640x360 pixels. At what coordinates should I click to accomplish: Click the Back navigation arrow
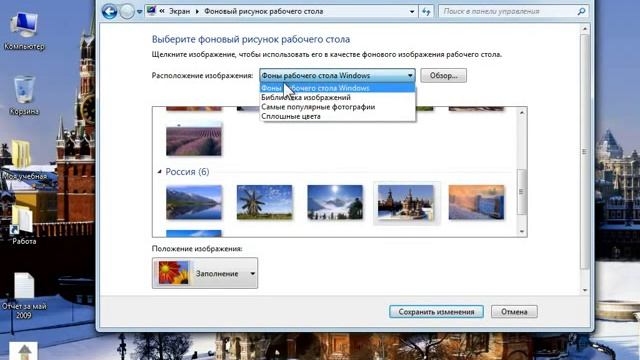pos(109,11)
